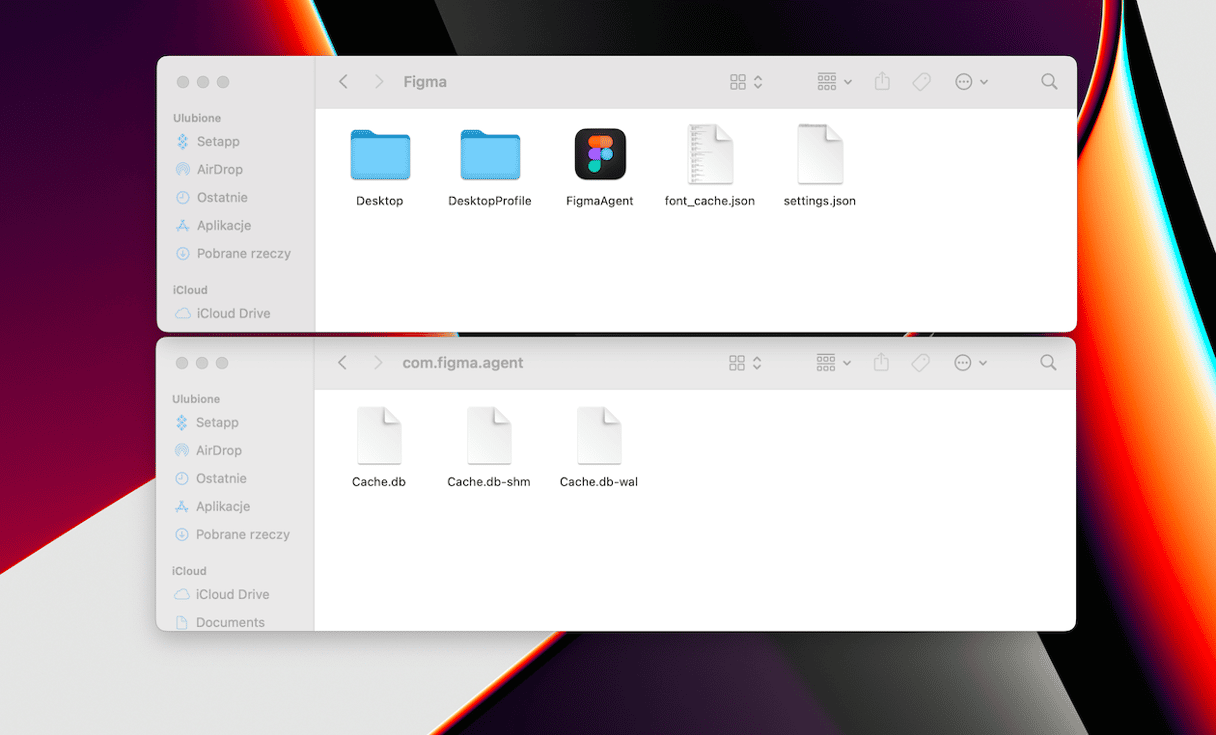Select the font_cache.json file
1216x735 pixels.
coord(710,155)
